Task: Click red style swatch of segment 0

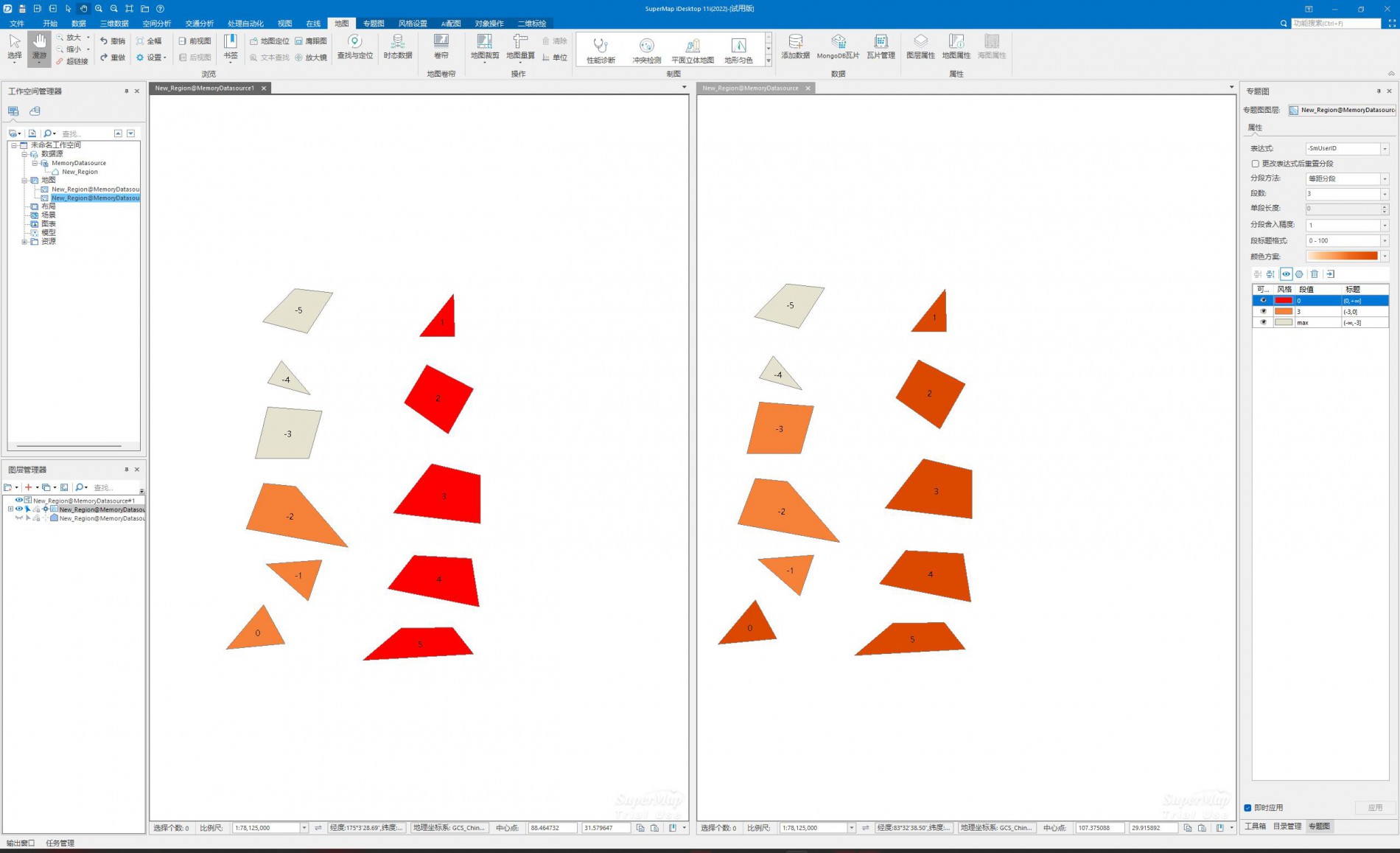Action: tap(1284, 301)
